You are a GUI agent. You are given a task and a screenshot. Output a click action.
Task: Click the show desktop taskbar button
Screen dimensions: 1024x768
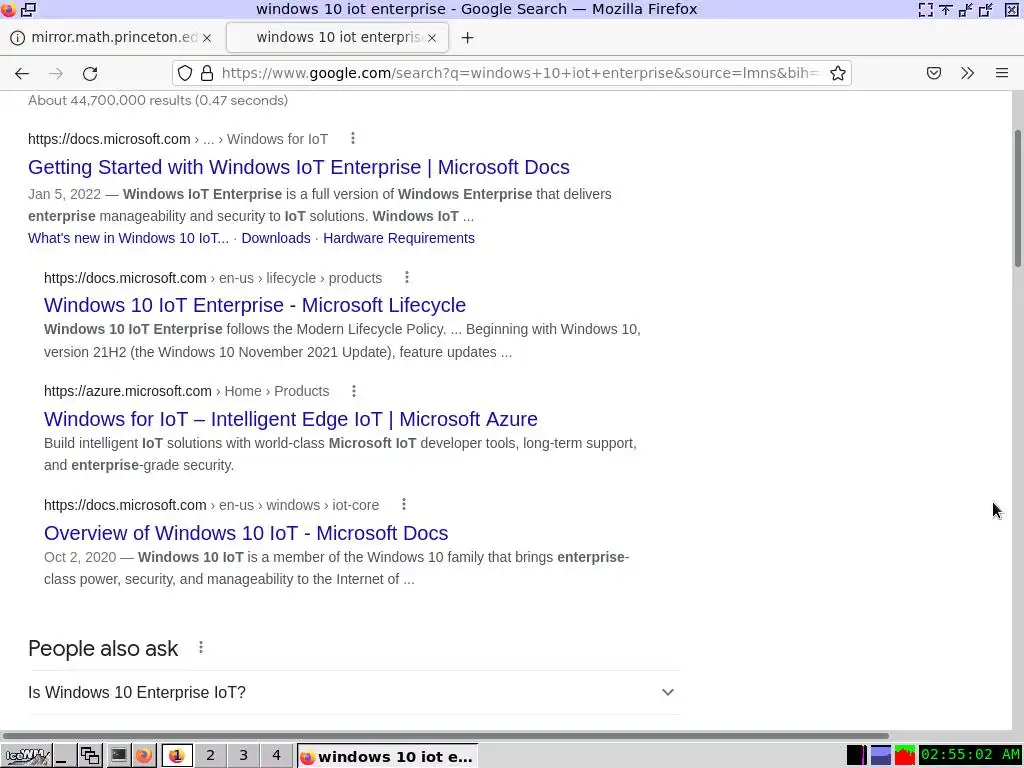pyautogui.click(x=63, y=756)
